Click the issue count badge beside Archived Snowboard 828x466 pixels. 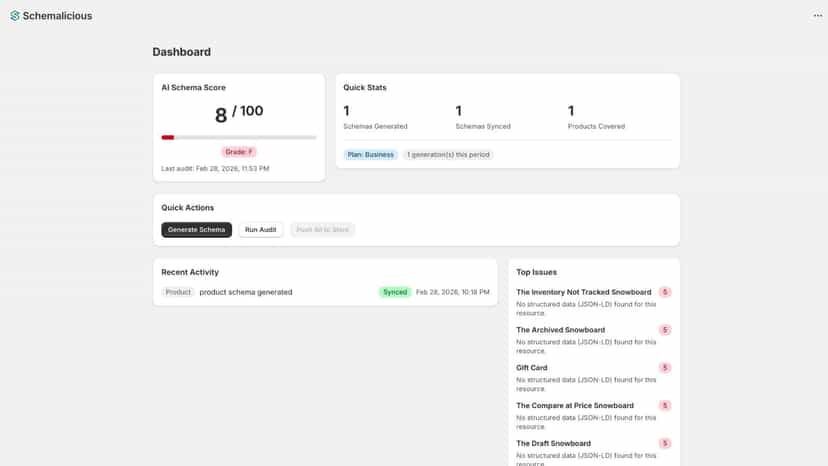tap(665, 330)
